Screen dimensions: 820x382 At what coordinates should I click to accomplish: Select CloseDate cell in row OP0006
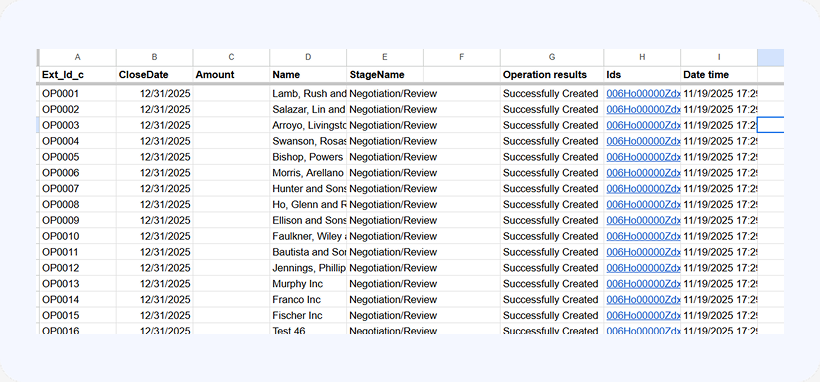[154, 173]
